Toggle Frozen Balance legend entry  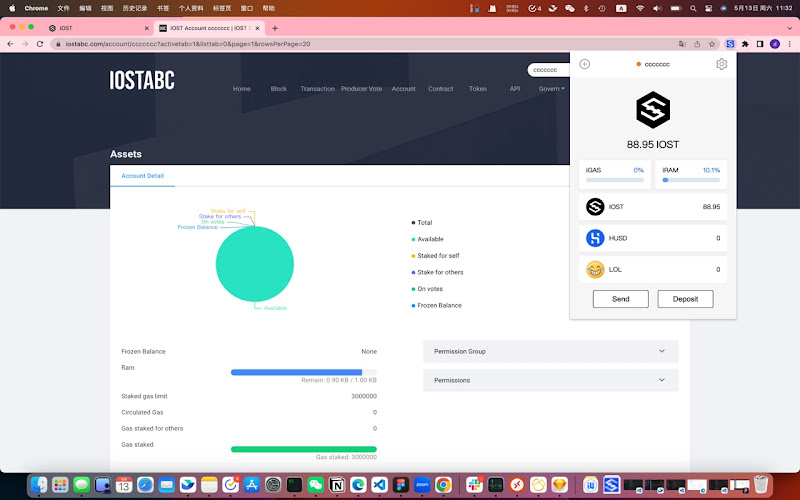[436, 305]
